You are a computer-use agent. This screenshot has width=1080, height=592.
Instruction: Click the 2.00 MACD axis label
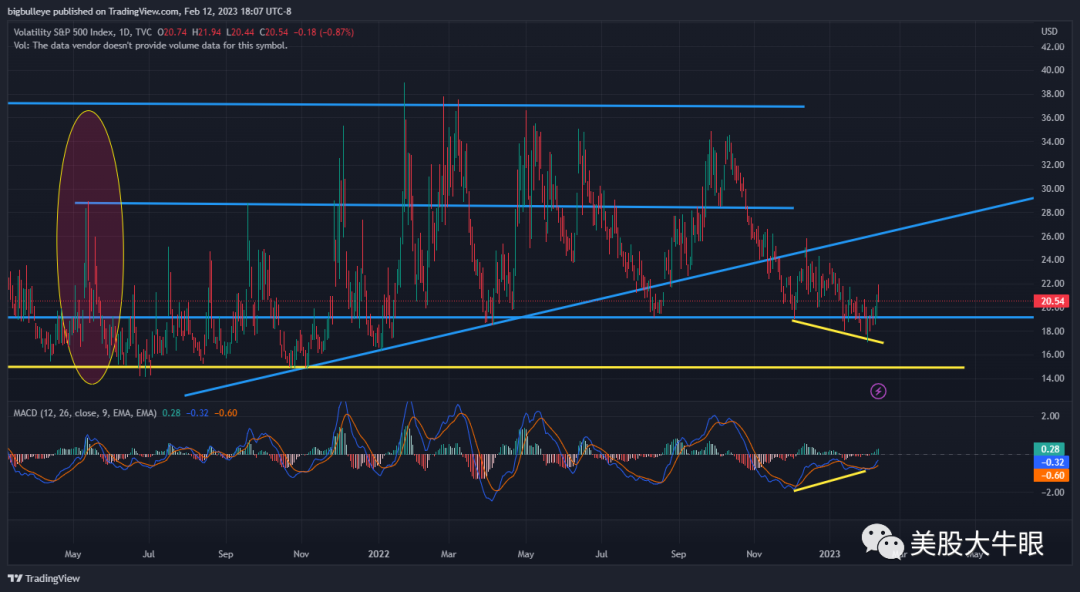click(x=1050, y=416)
